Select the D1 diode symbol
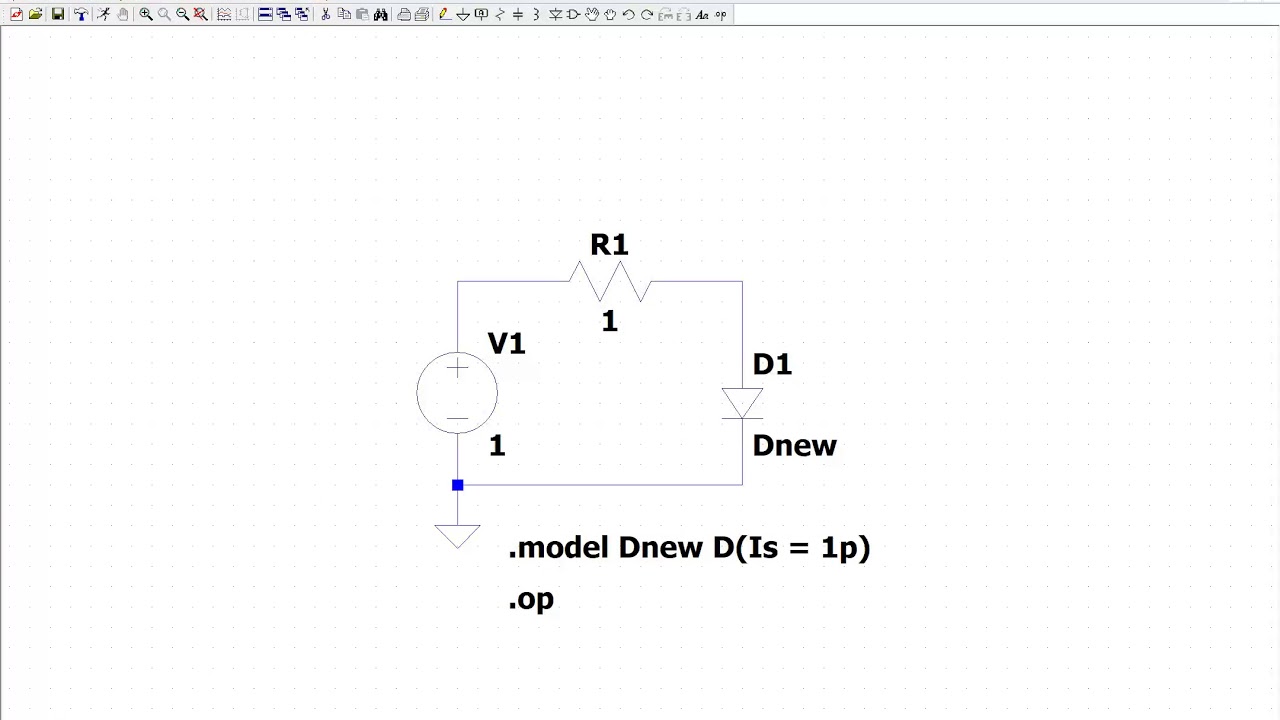Viewport: 1280px width, 720px height. point(742,403)
